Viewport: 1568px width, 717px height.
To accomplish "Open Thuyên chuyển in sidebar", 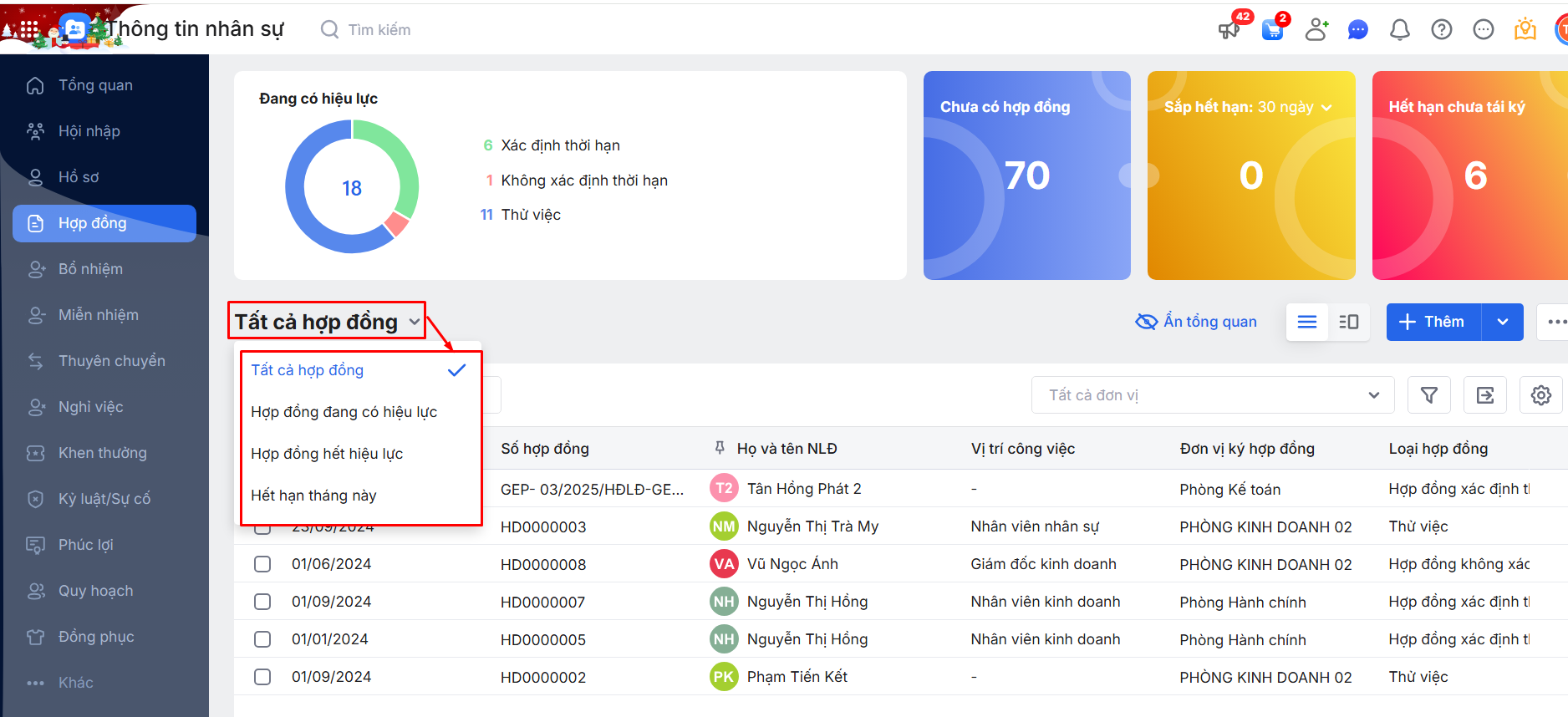I will tap(104, 361).
